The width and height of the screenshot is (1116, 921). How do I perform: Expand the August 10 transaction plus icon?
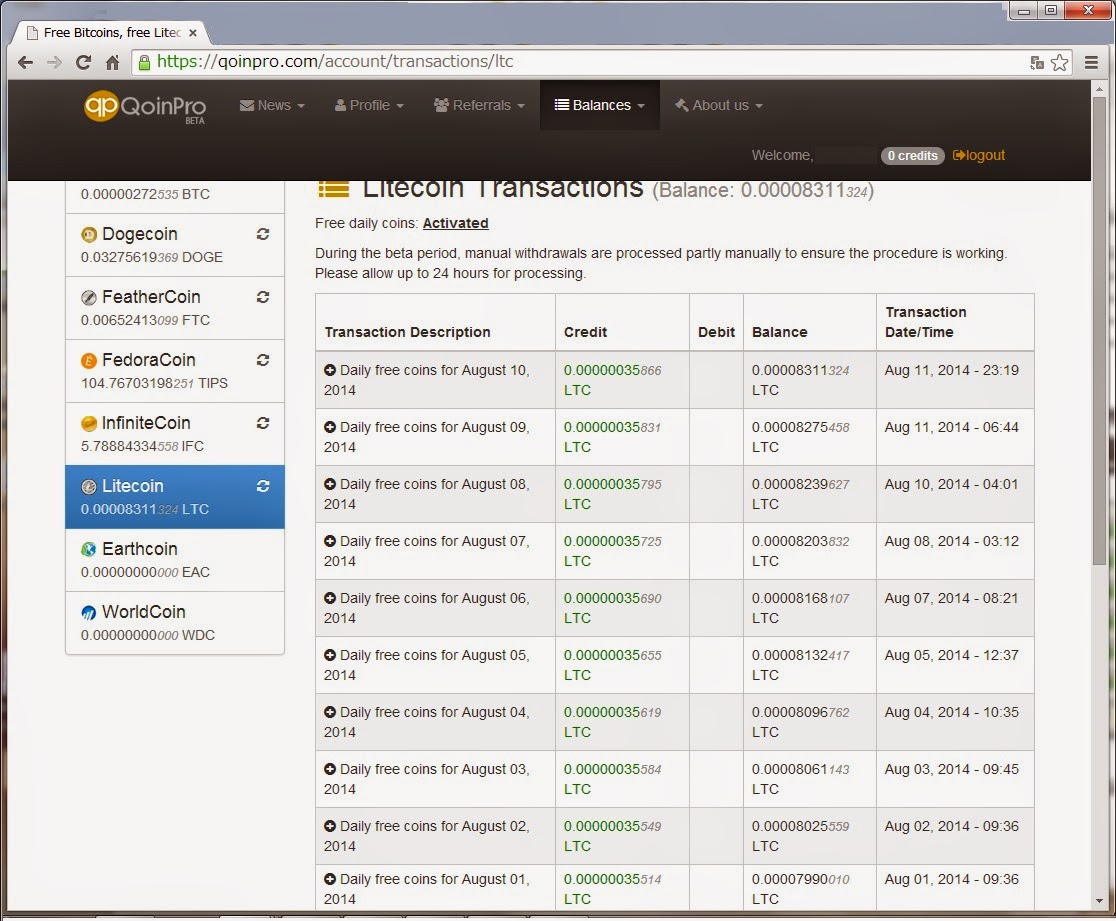tap(330, 370)
